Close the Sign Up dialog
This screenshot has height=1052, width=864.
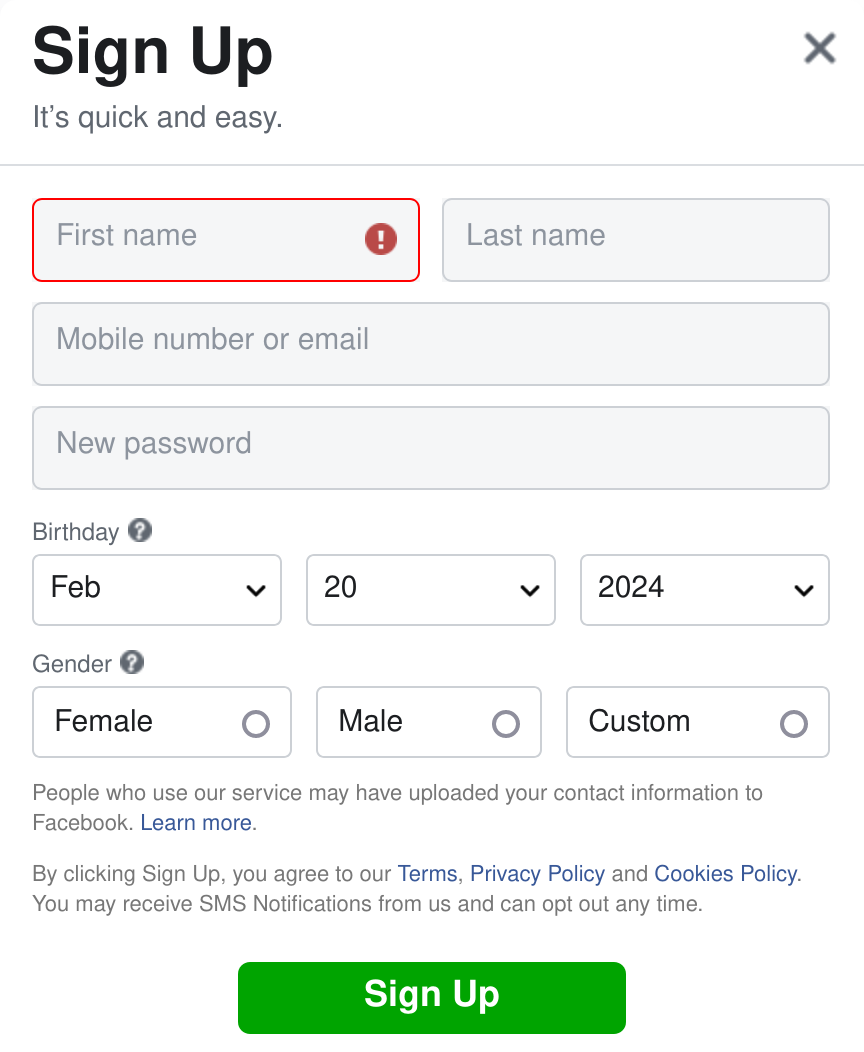pyautogui.click(x=820, y=47)
